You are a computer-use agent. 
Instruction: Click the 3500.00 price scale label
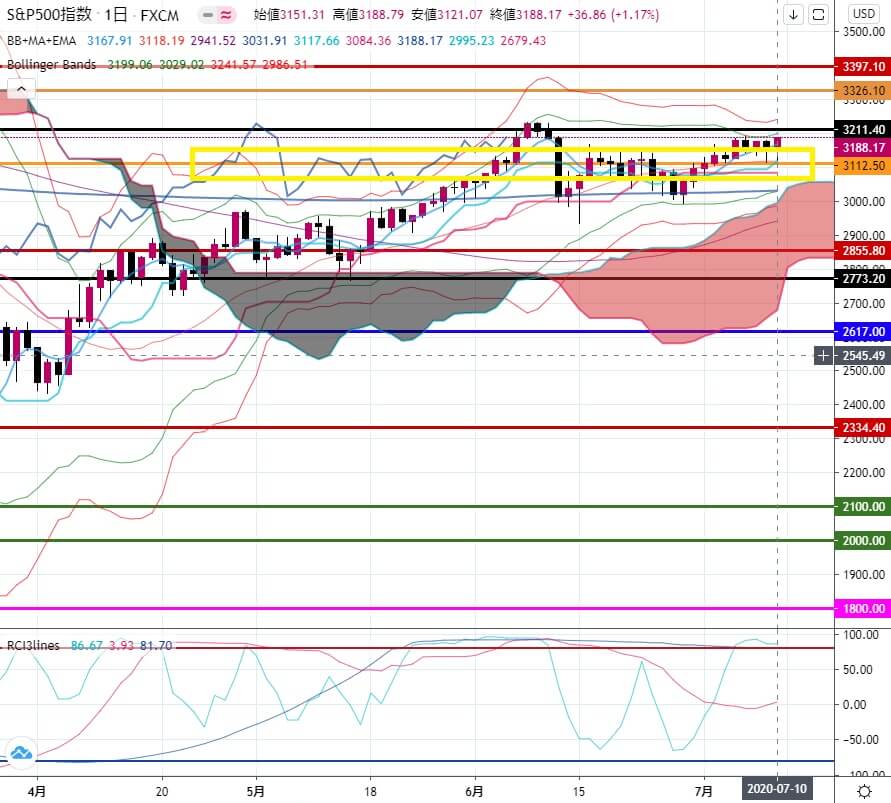(863, 32)
